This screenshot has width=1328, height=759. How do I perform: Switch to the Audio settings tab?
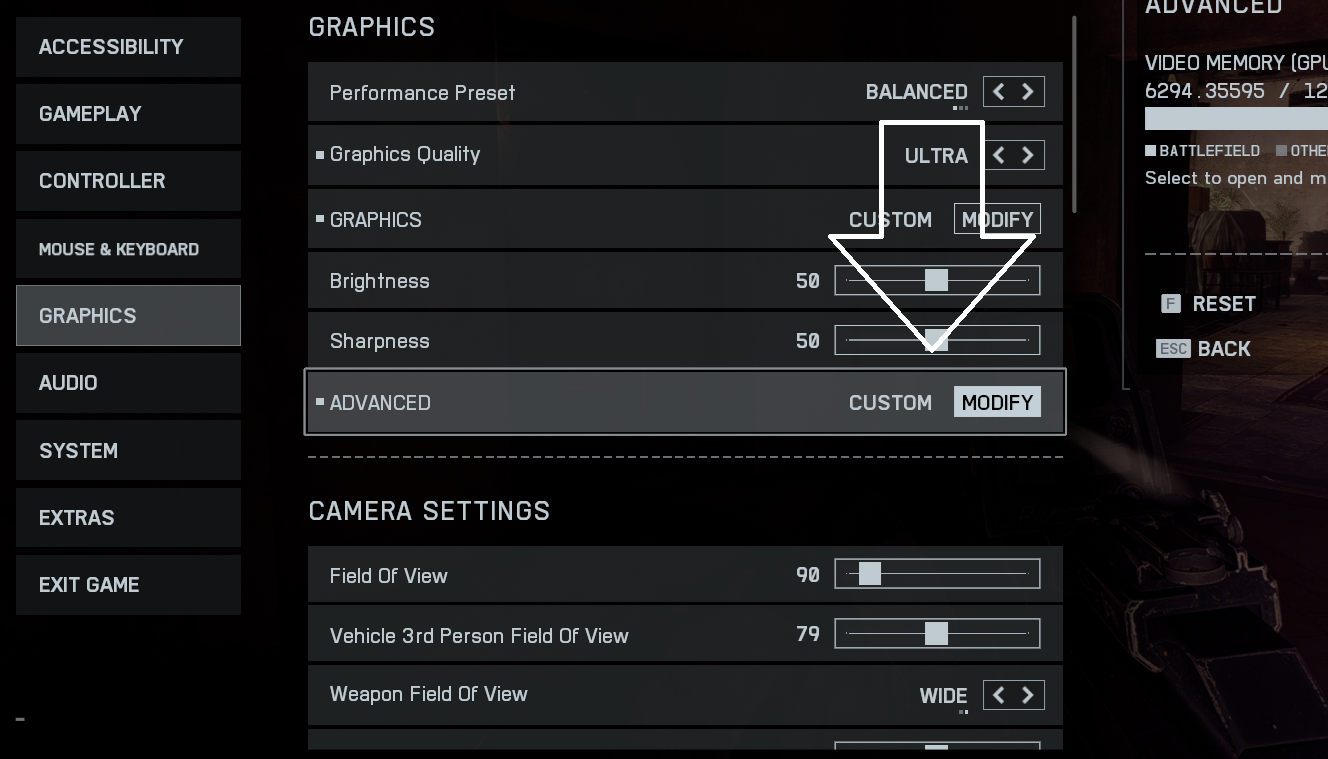point(128,383)
